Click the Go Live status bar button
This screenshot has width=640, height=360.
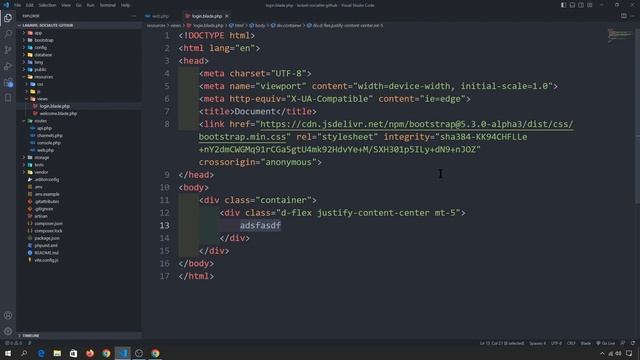pyautogui.click(x=606, y=343)
